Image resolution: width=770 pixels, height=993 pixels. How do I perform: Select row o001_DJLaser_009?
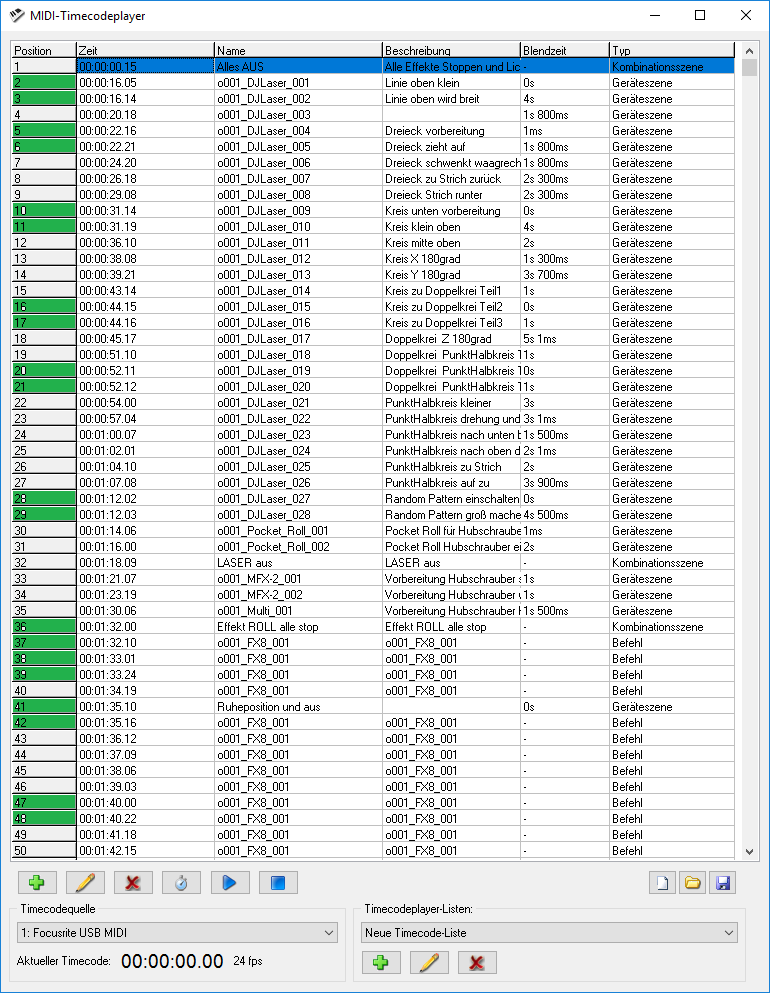(x=373, y=210)
